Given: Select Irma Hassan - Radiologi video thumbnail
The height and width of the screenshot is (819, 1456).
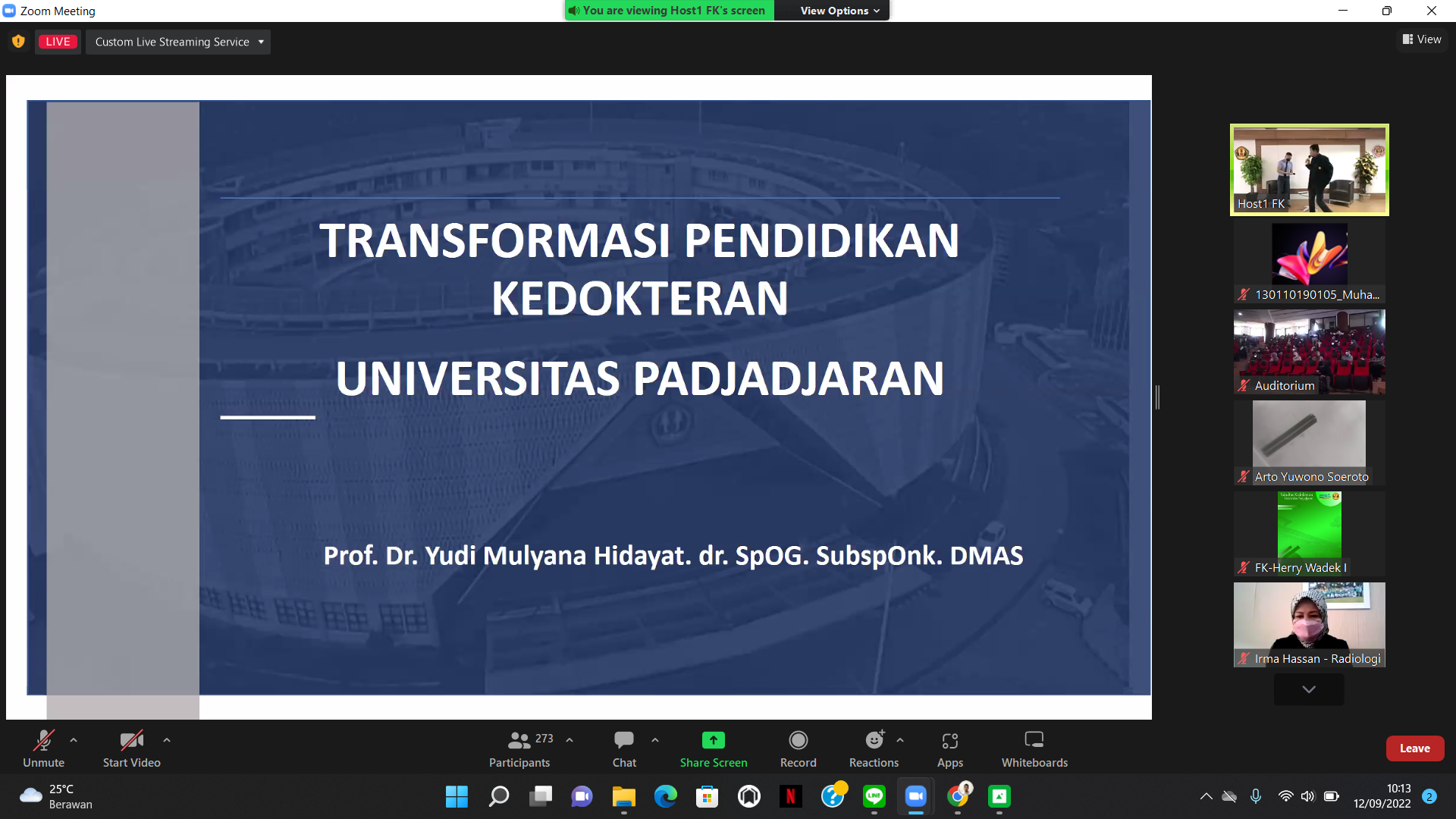Looking at the screenshot, I should click(1309, 625).
